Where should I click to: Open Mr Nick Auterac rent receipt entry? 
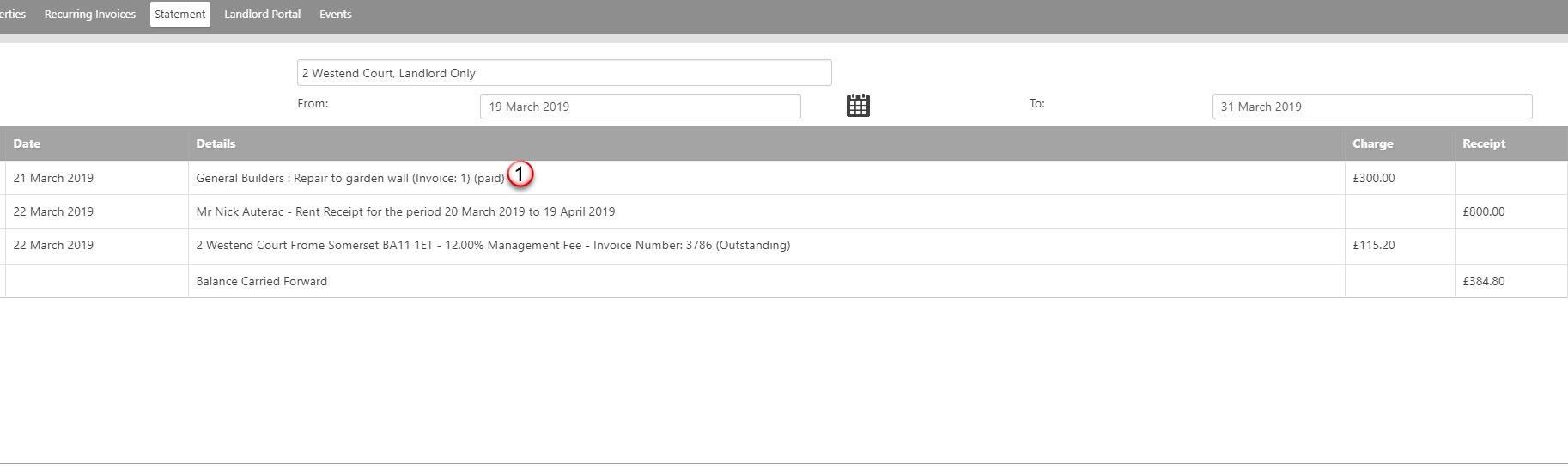(405, 211)
